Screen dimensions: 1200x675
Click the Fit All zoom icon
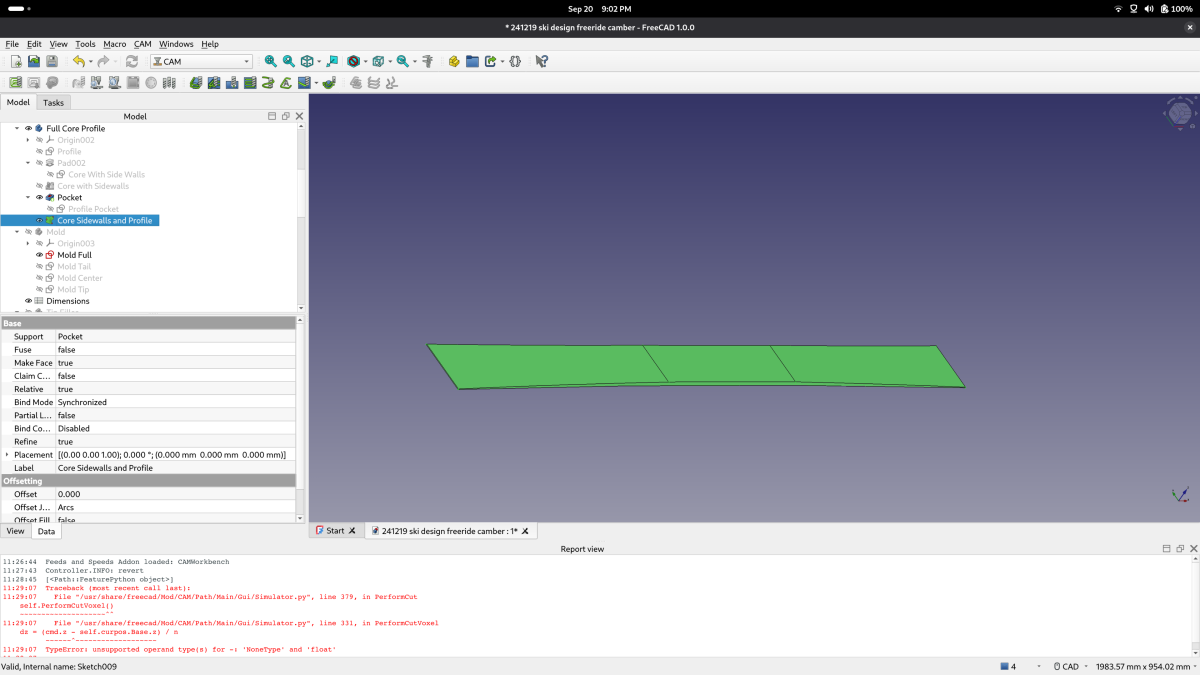270,61
